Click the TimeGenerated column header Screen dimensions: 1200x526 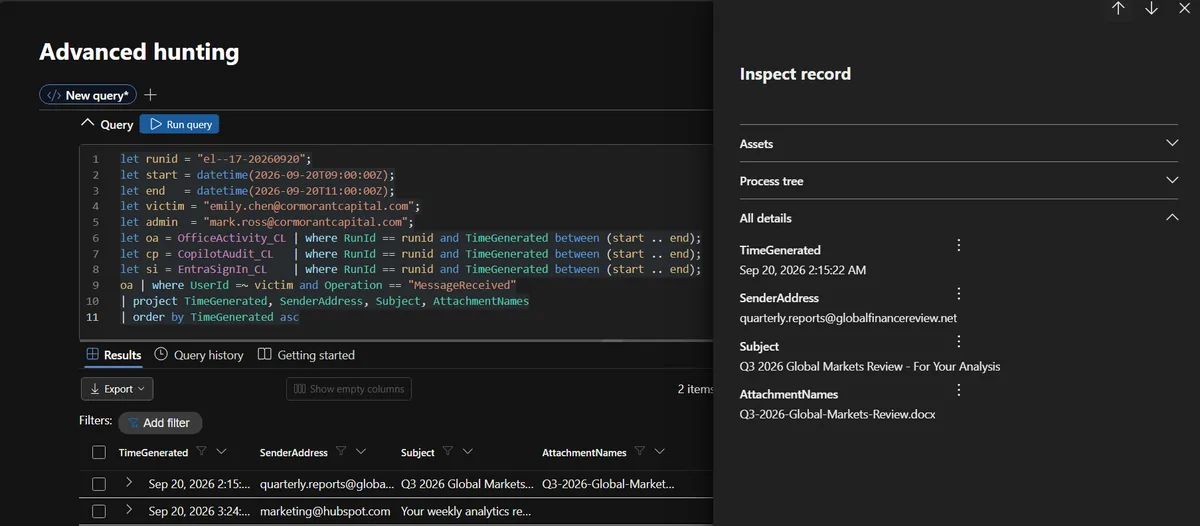point(153,452)
